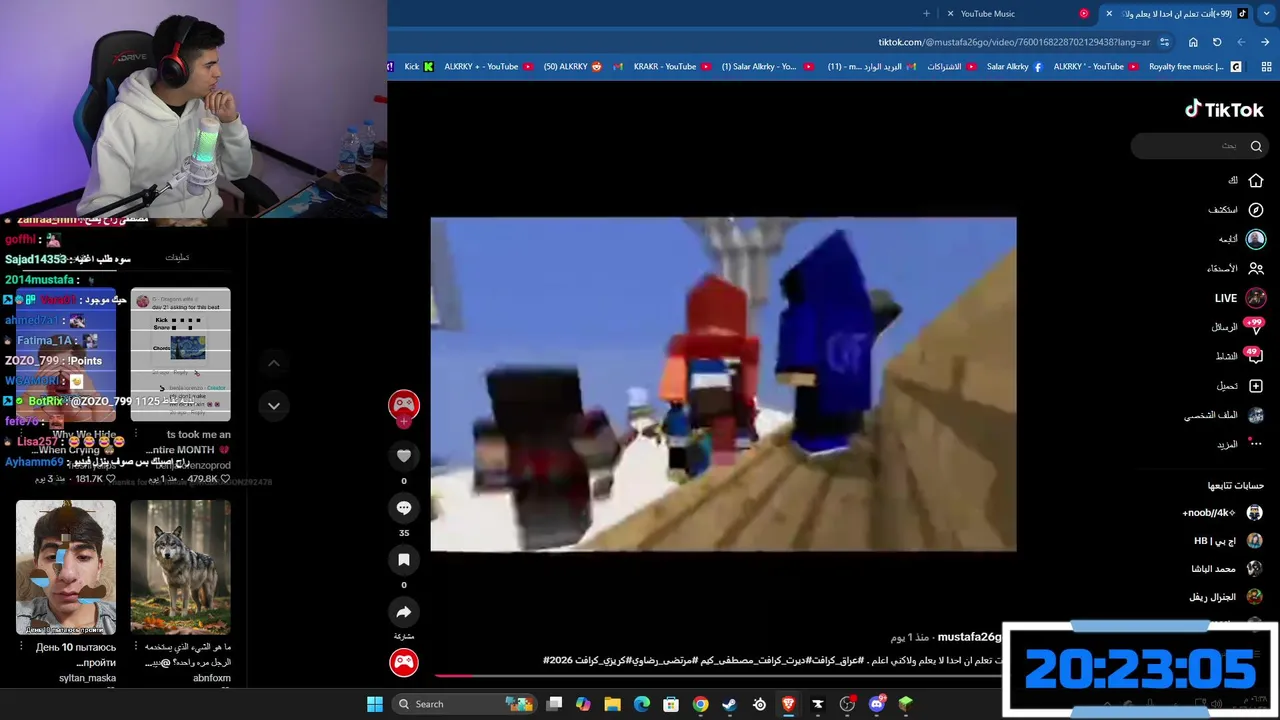Go to previous video with up chevron
Image resolution: width=1280 pixels, height=720 pixels.
click(274, 363)
